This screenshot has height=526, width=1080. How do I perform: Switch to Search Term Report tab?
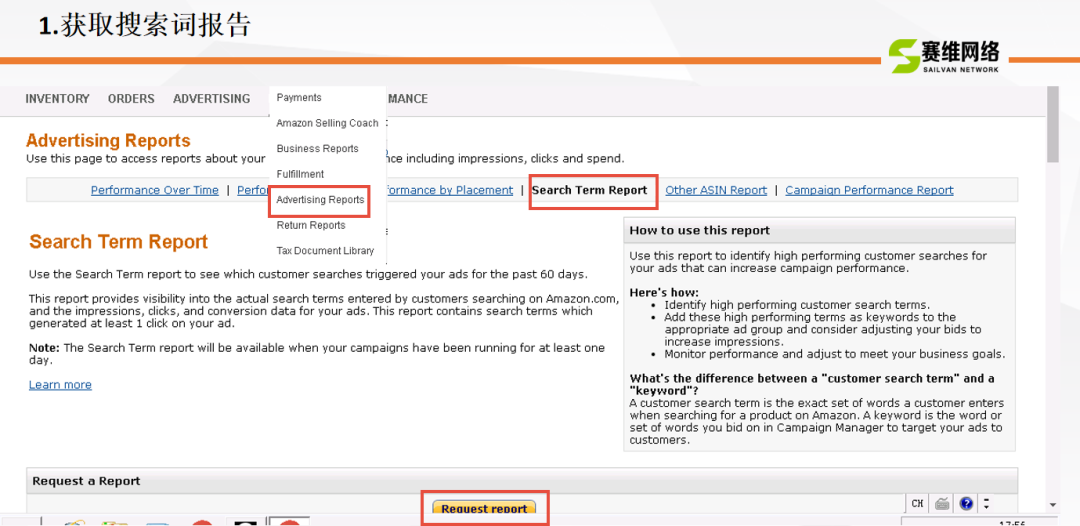click(x=590, y=190)
